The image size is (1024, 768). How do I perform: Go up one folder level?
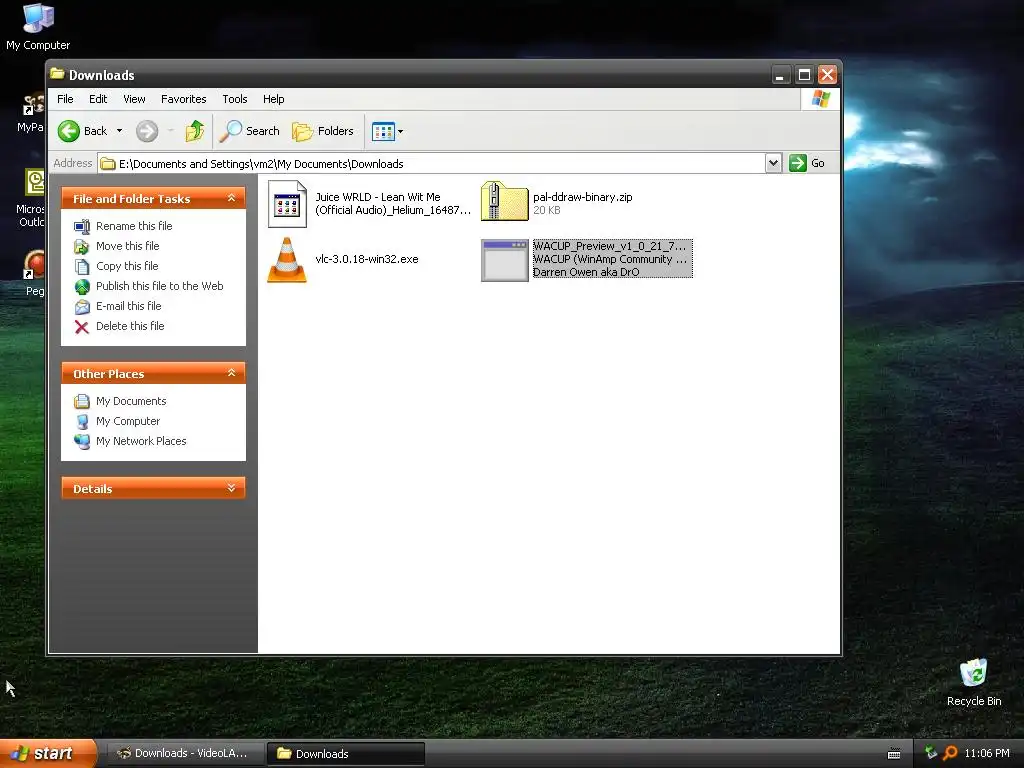pos(195,131)
